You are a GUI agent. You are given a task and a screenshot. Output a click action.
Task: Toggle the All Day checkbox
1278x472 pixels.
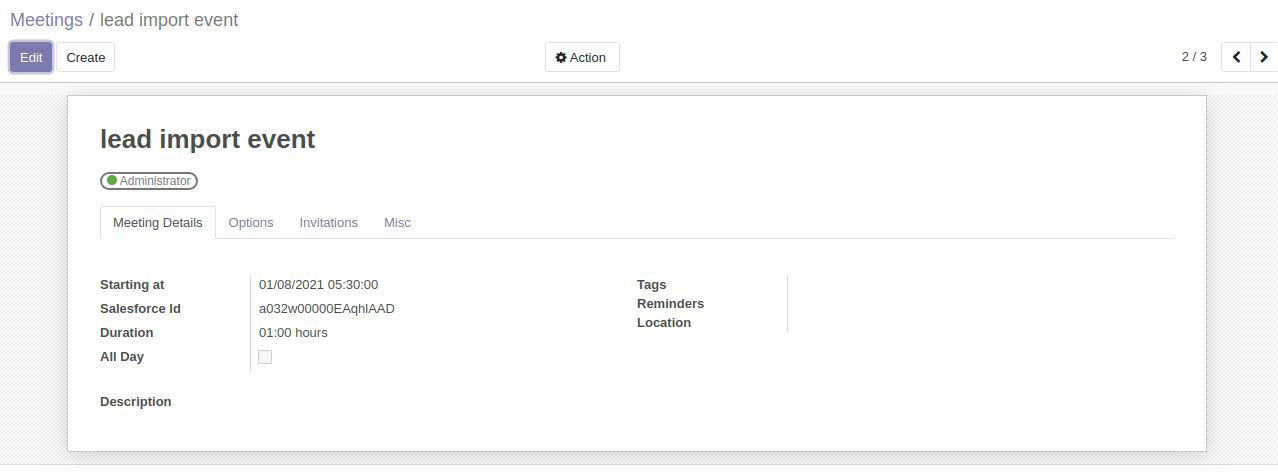(x=265, y=357)
